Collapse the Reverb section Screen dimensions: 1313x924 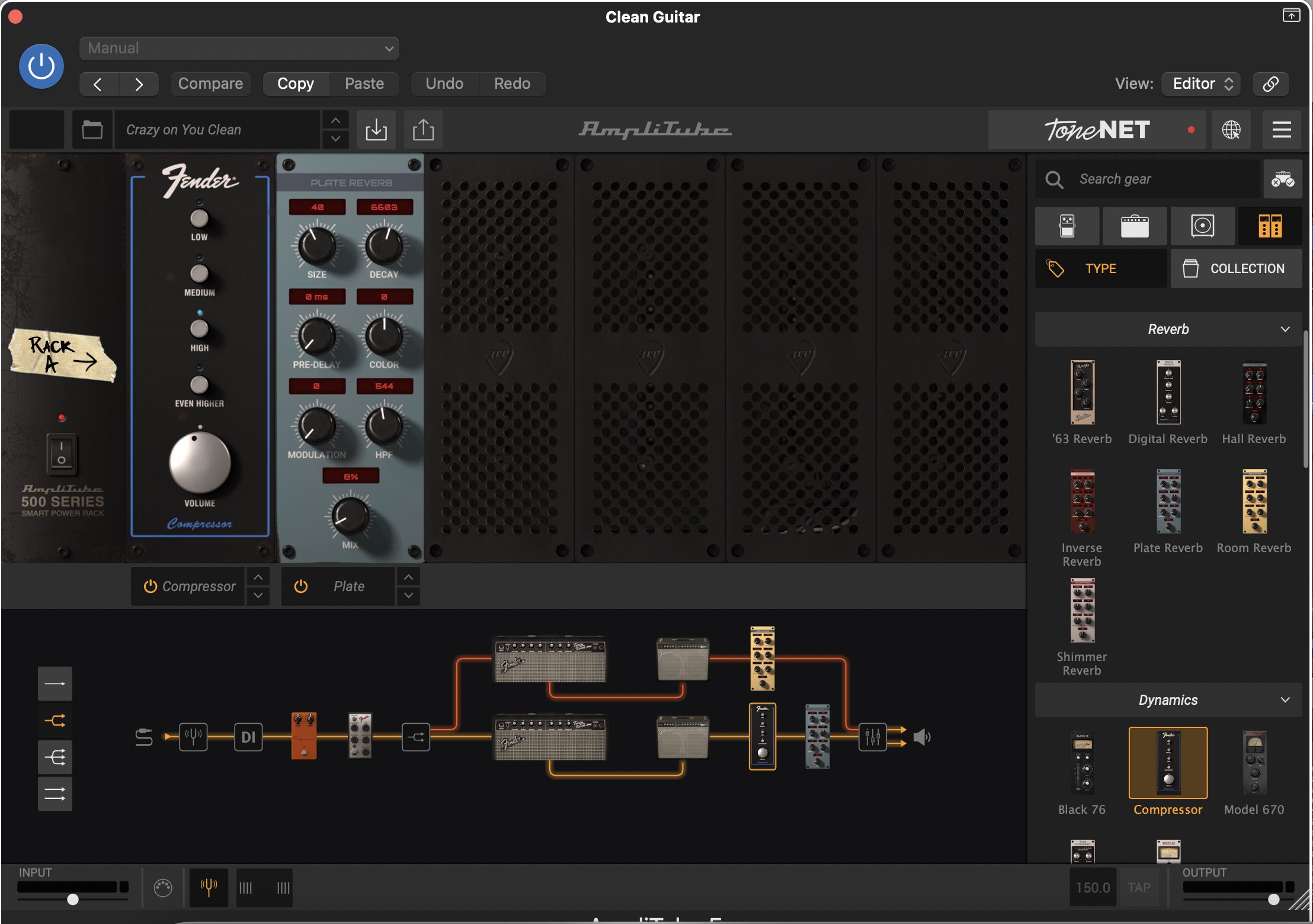coord(1168,329)
